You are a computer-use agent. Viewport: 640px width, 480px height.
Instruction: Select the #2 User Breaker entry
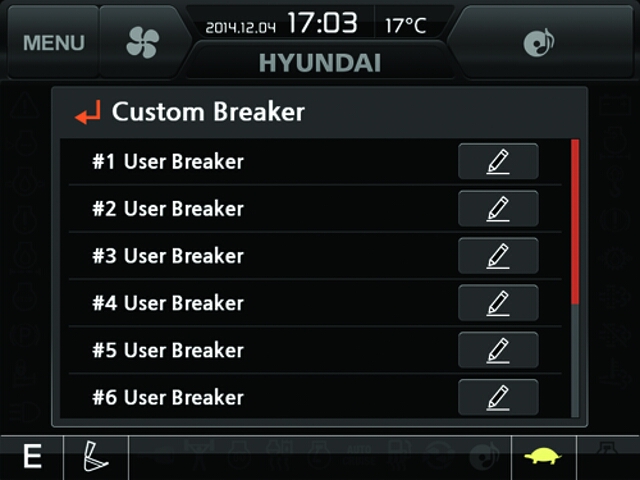(x=168, y=209)
